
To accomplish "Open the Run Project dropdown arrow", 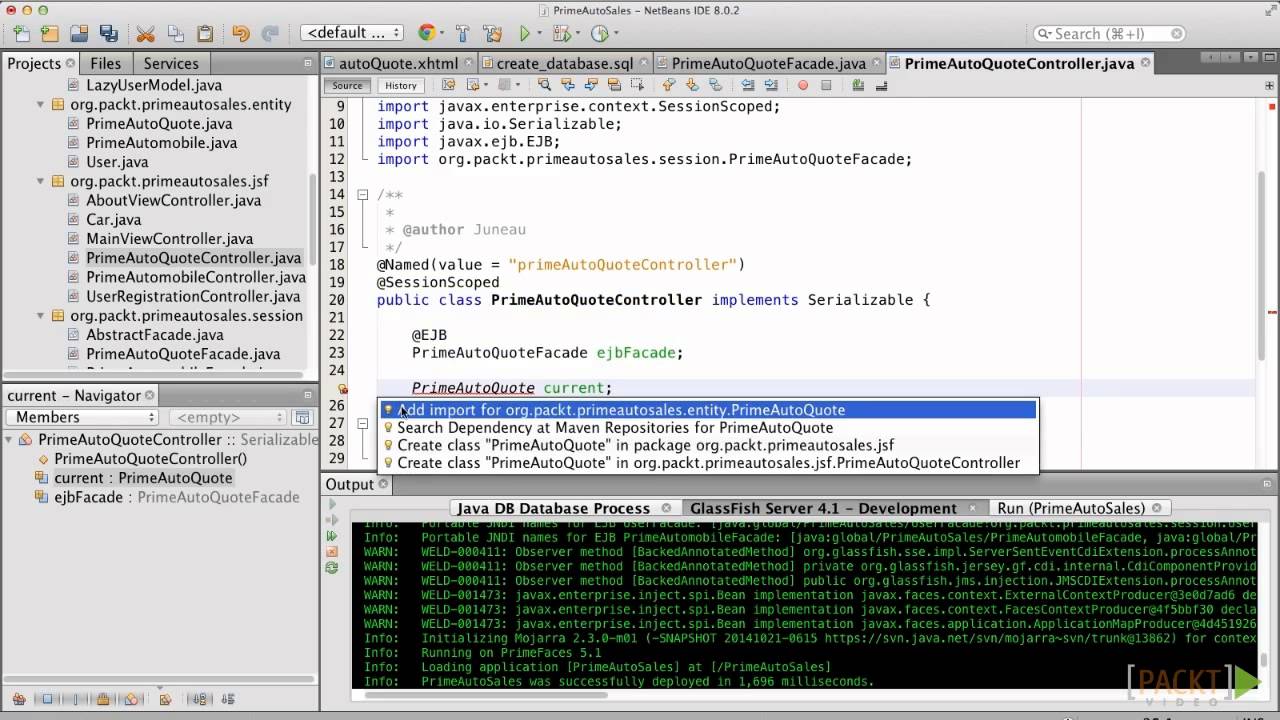I will click(541, 34).
